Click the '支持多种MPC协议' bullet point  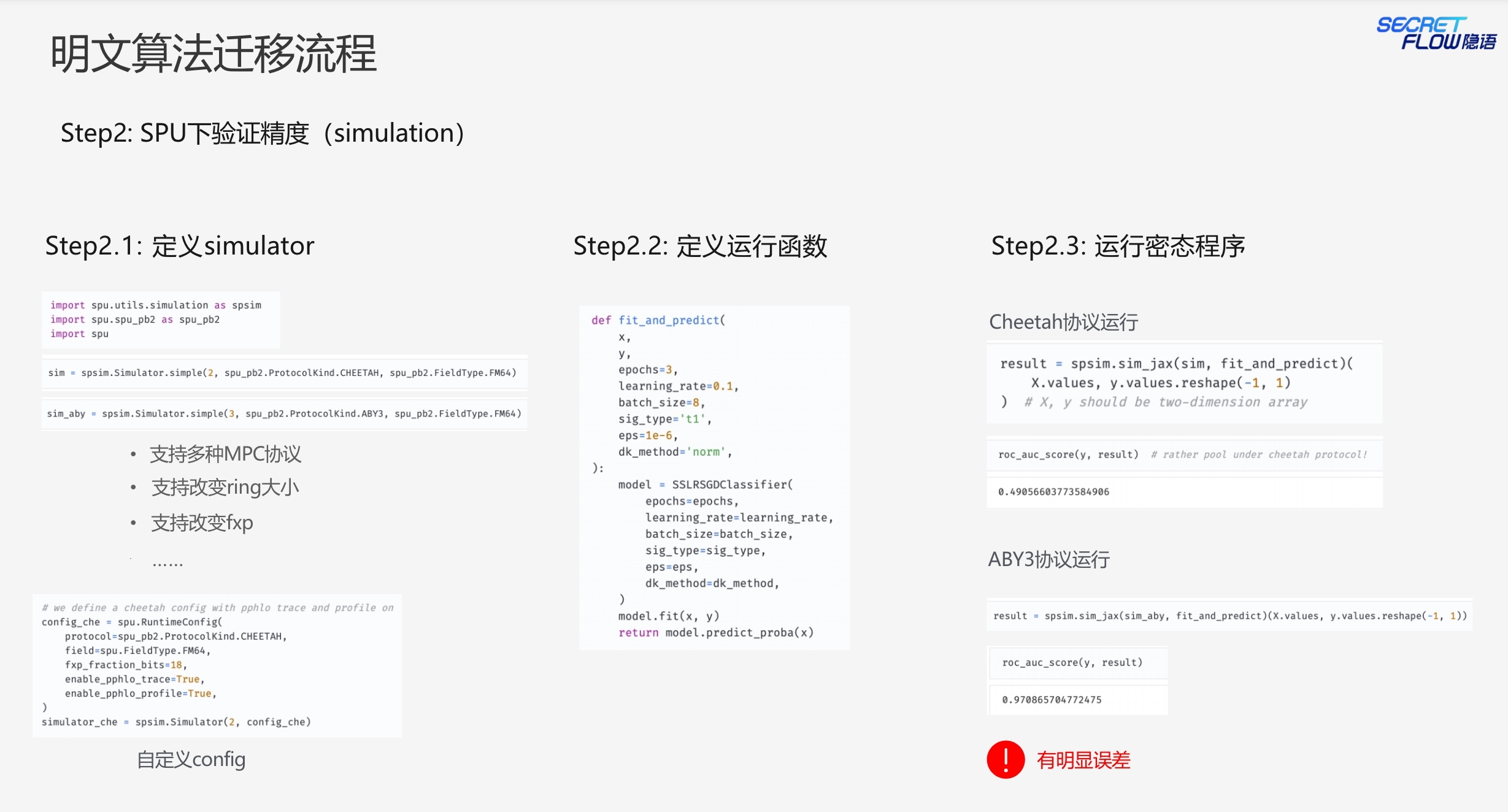tap(225, 454)
